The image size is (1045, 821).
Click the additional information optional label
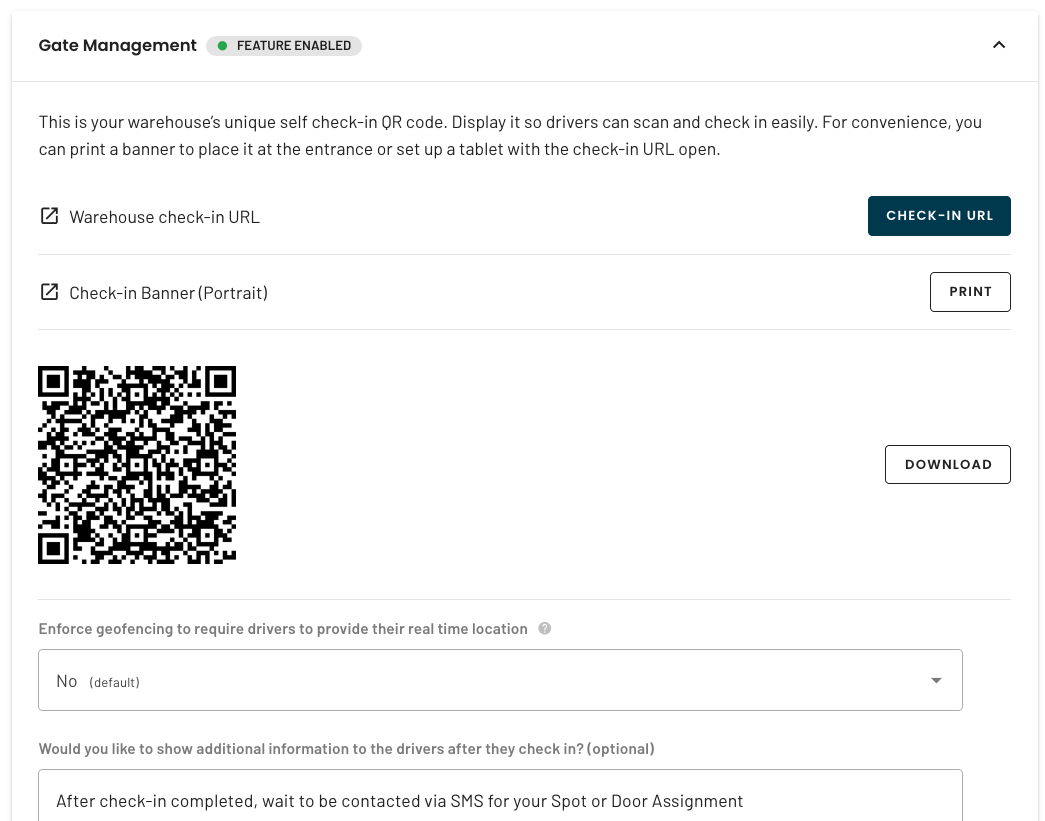pyautogui.click(x=347, y=749)
